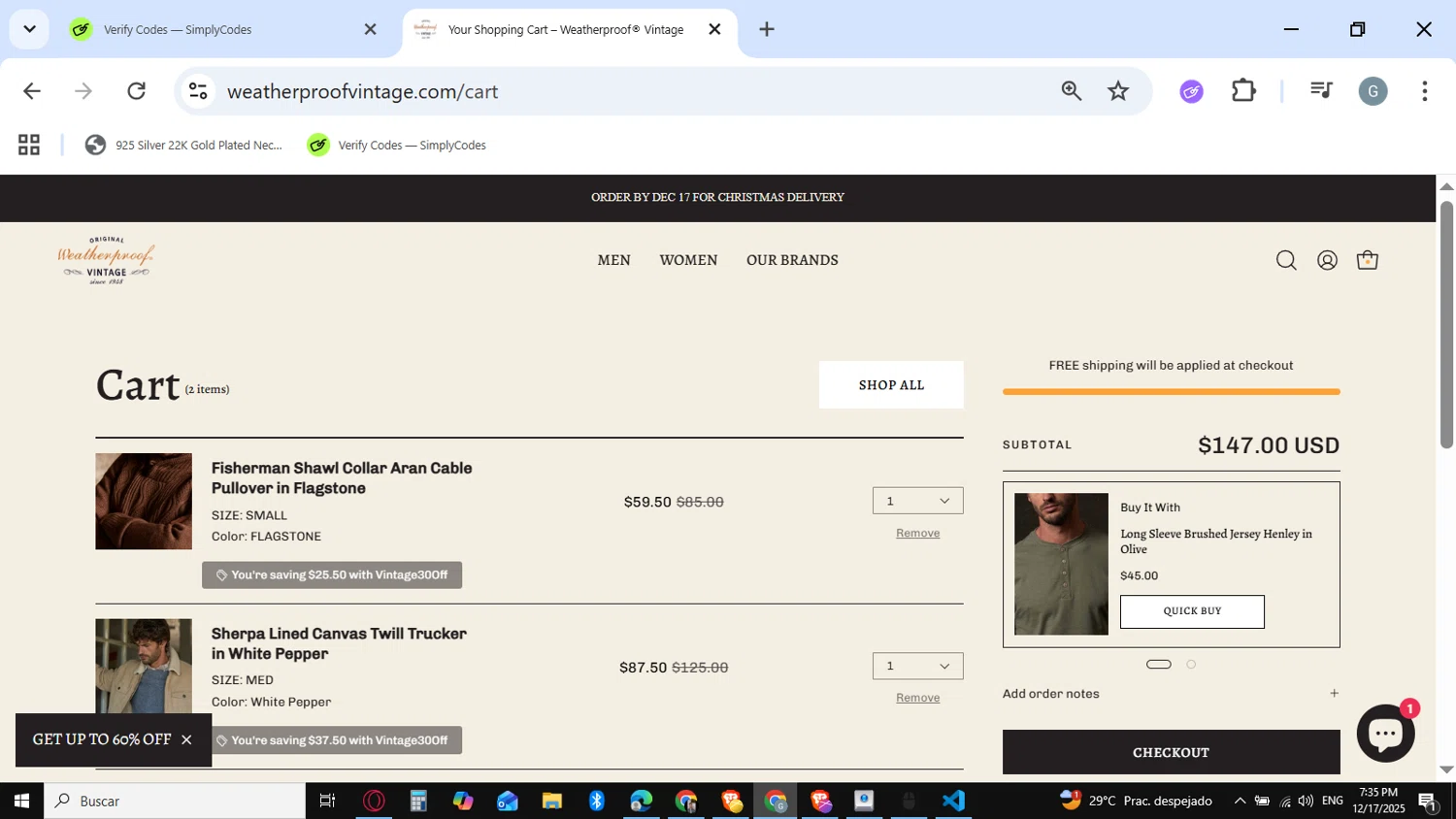
Task: Click the Windows Start button
Action: tap(21, 801)
